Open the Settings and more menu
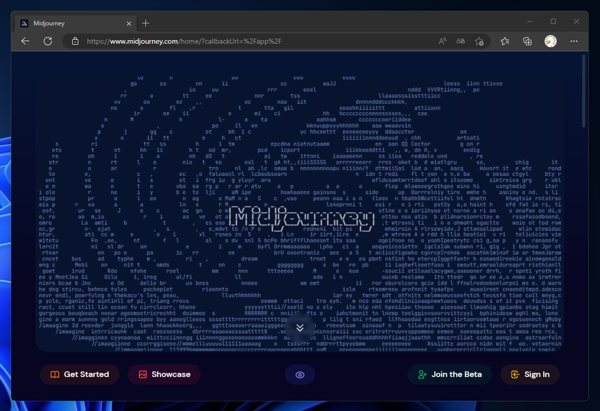The image size is (600, 411). 574,41
